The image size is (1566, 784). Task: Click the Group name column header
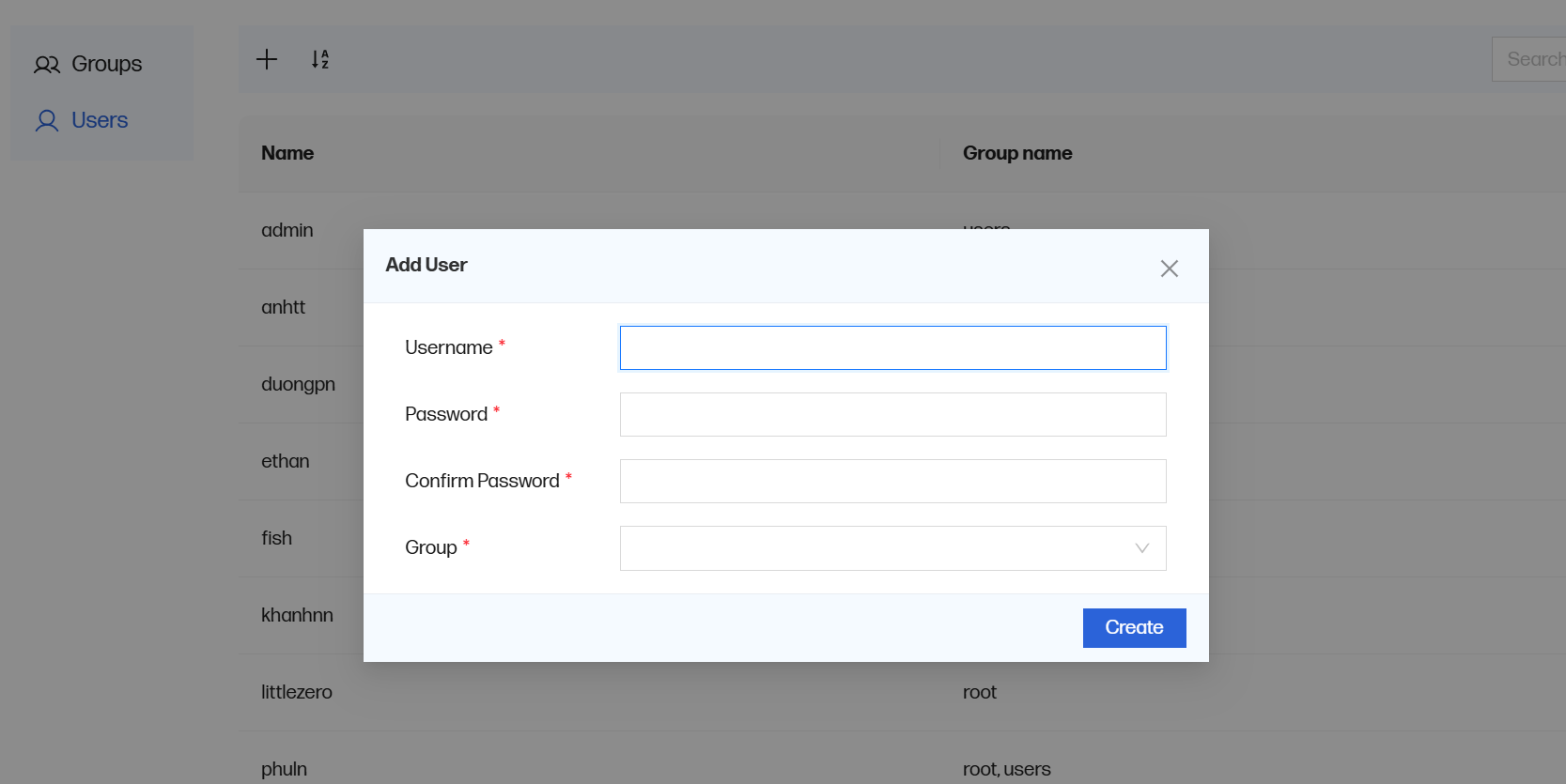tap(1017, 153)
